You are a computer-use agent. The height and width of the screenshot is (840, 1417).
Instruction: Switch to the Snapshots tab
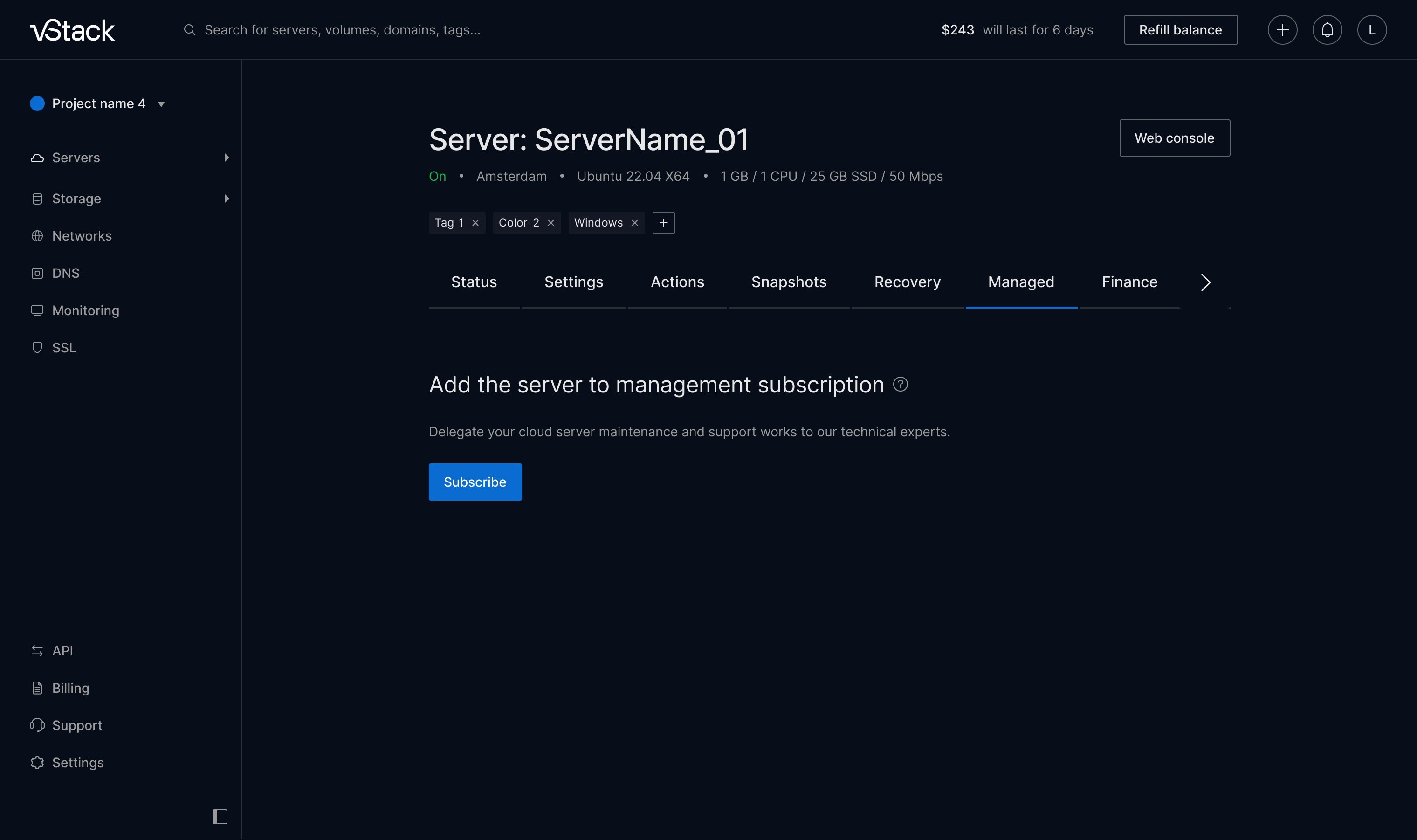pos(789,282)
